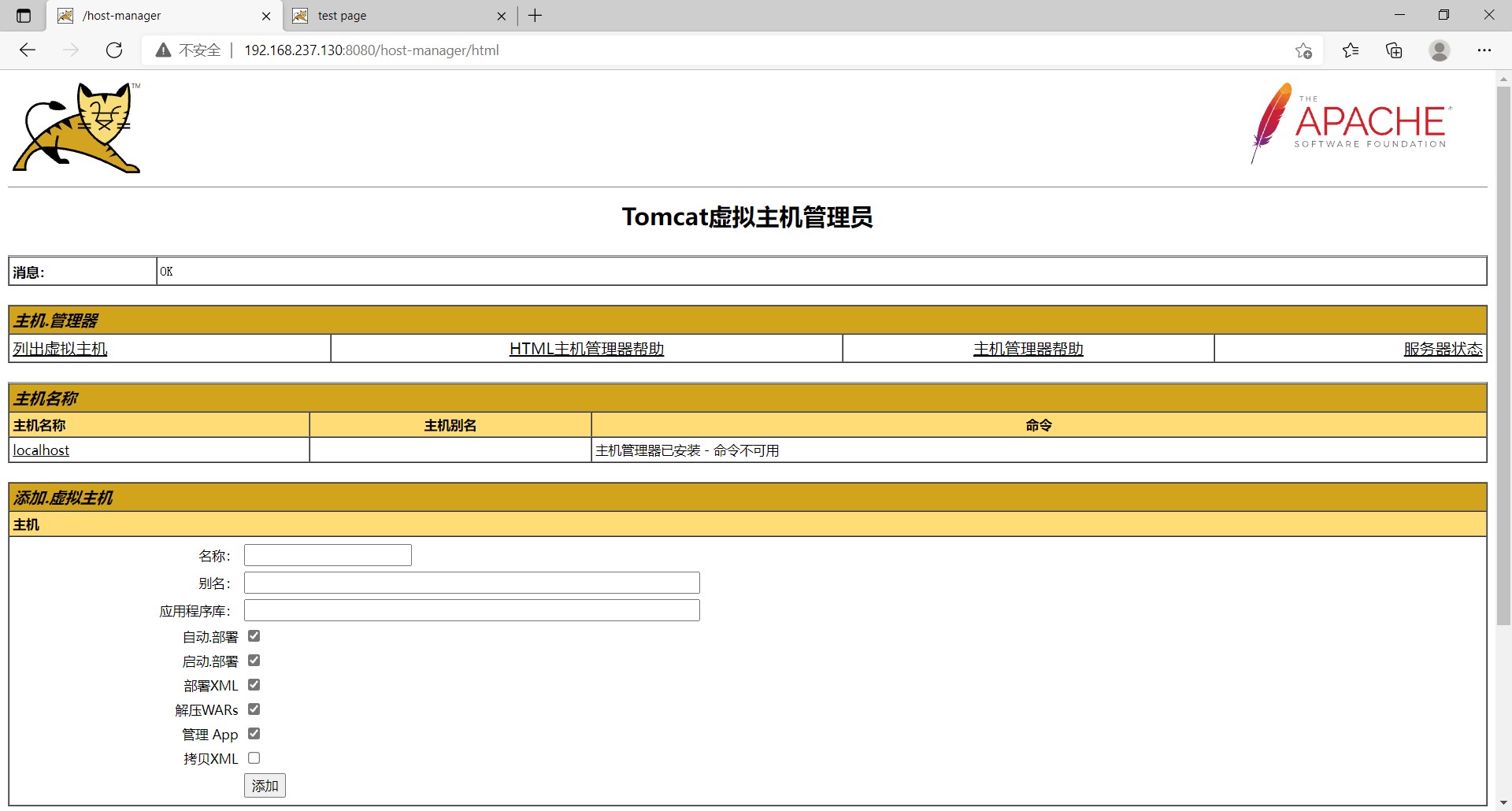Open the 列出虚拟主机 link
The height and width of the screenshot is (811, 1512).
(60, 349)
